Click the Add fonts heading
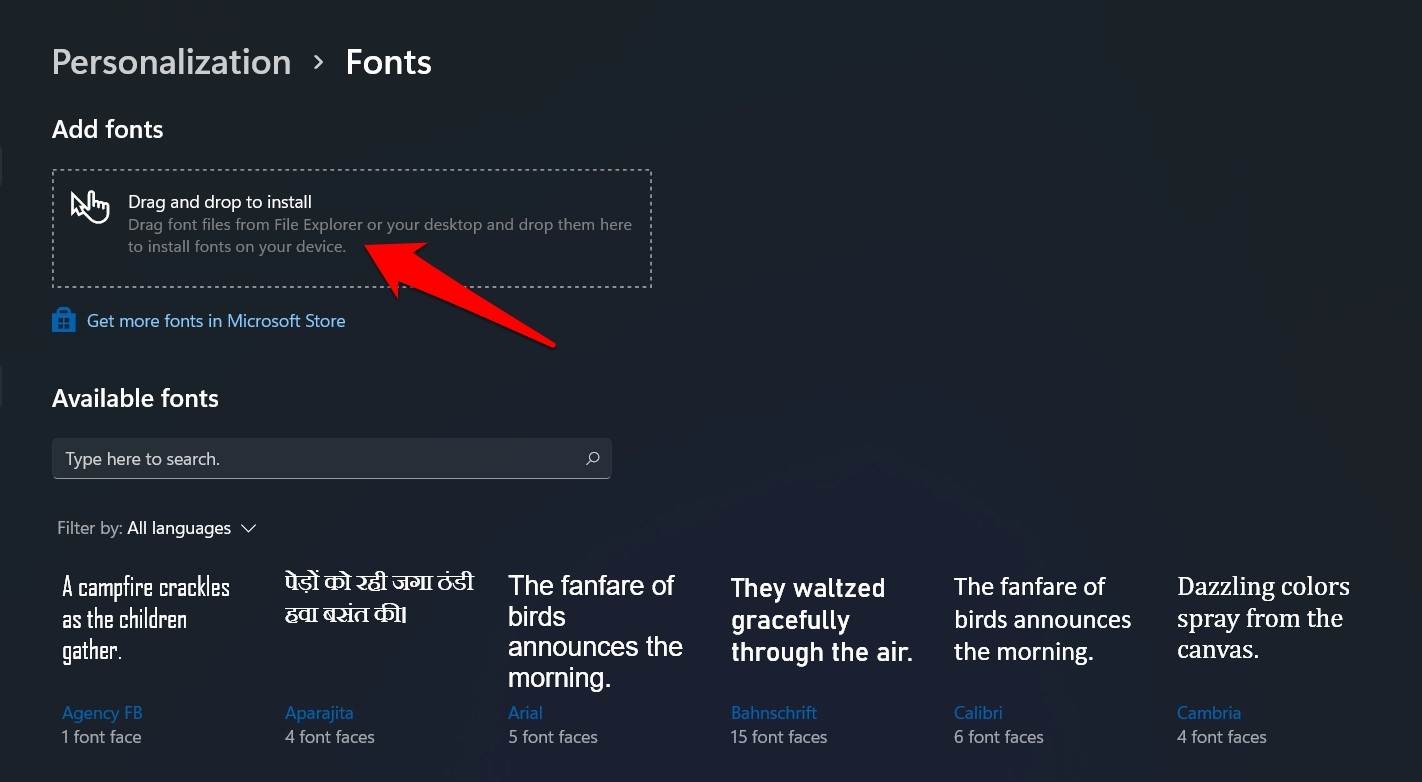Image resolution: width=1422 pixels, height=782 pixels. [x=108, y=129]
